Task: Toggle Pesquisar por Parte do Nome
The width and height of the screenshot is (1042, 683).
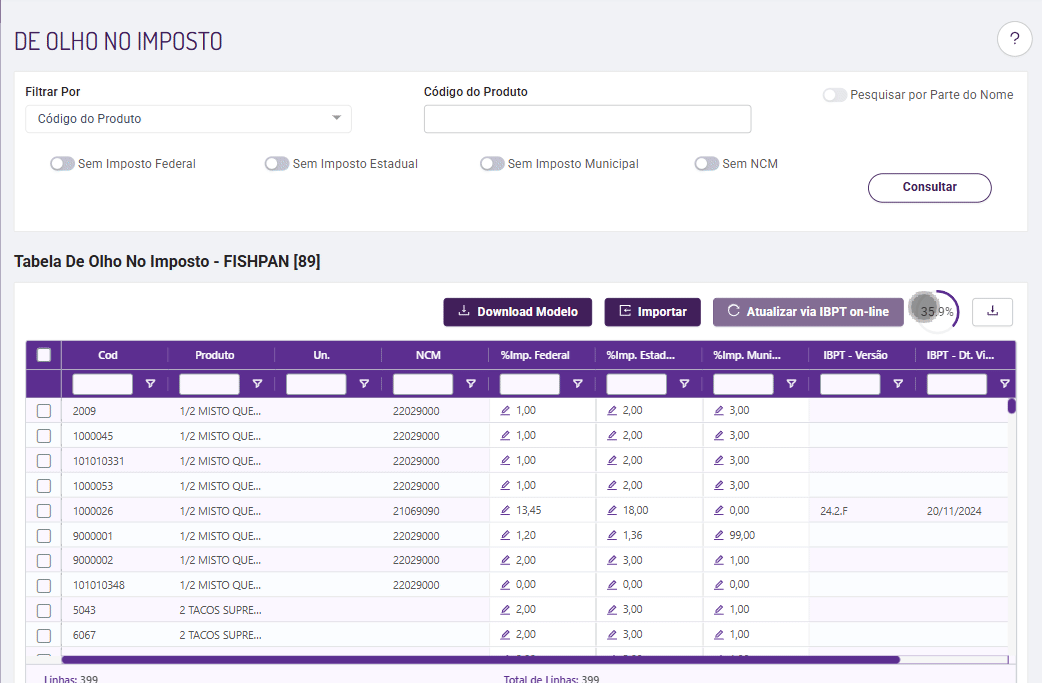Action: [835, 95]
